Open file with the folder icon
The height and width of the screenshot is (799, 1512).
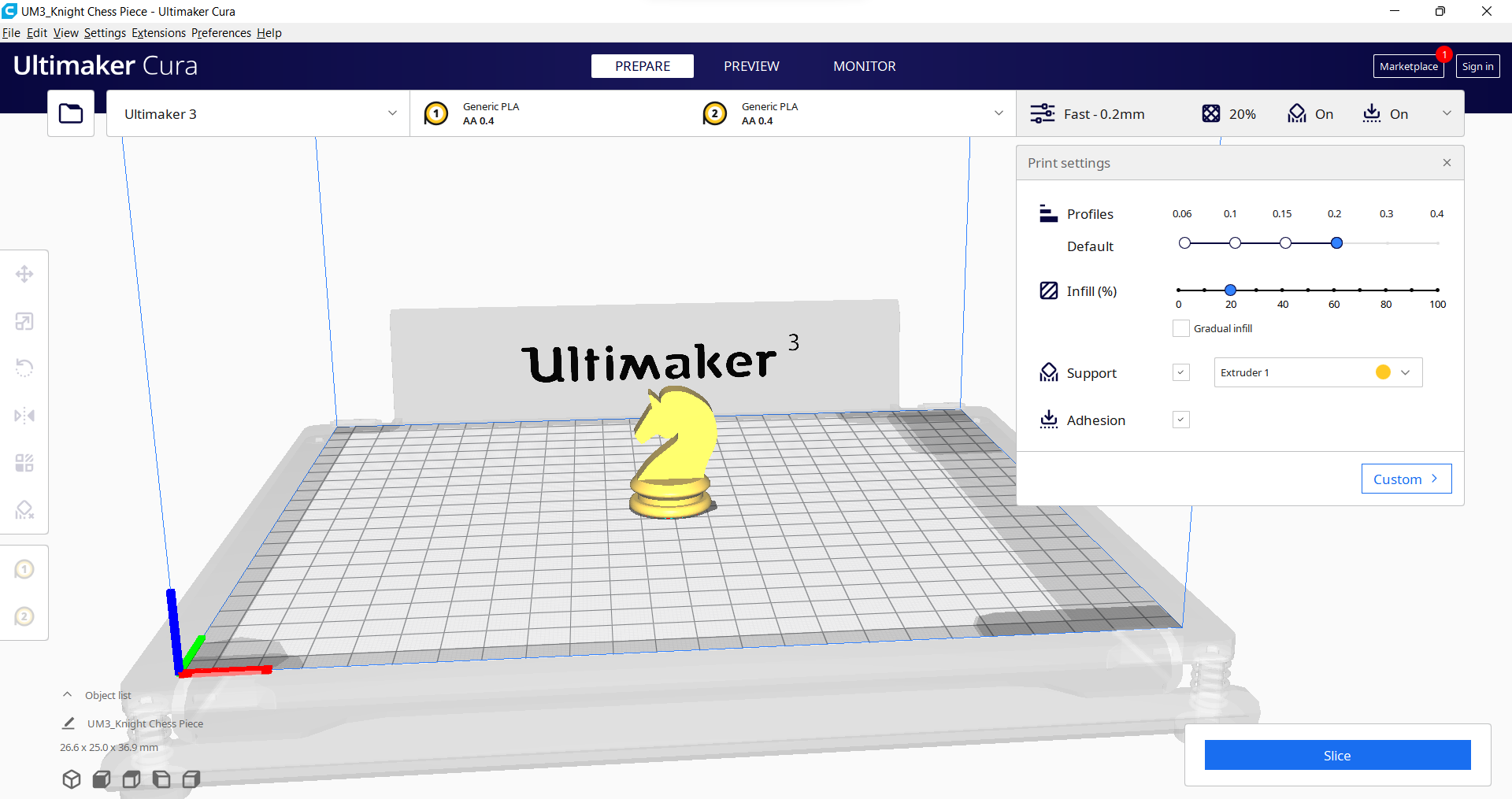(x=71, y=113)
